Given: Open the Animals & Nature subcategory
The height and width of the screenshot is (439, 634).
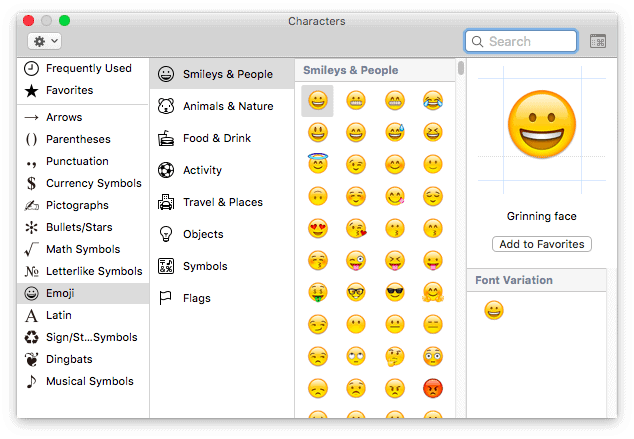Looking at the screenshot, I should click(227, 106).
